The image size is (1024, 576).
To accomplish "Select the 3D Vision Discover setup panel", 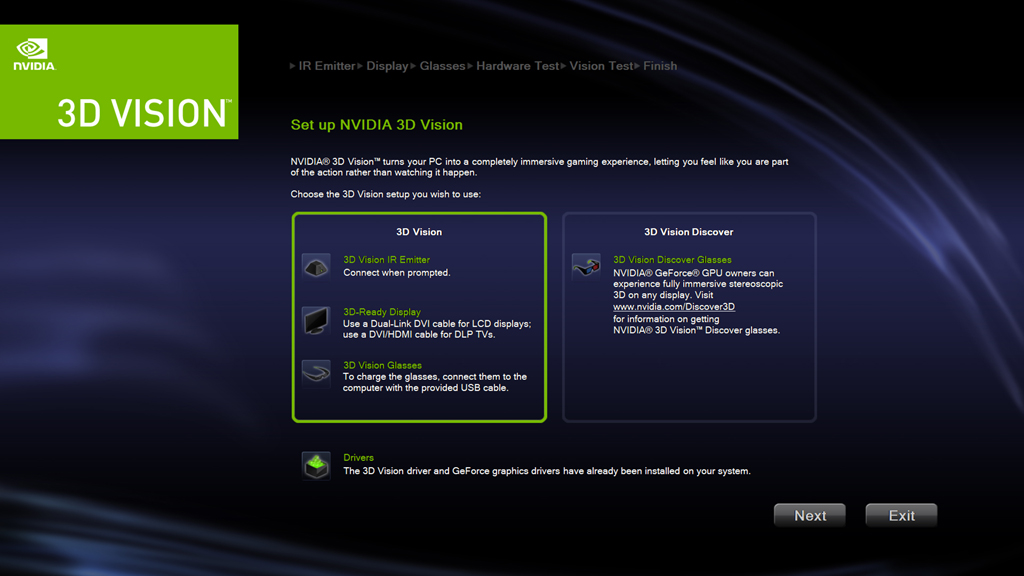I will click(689, 317).
